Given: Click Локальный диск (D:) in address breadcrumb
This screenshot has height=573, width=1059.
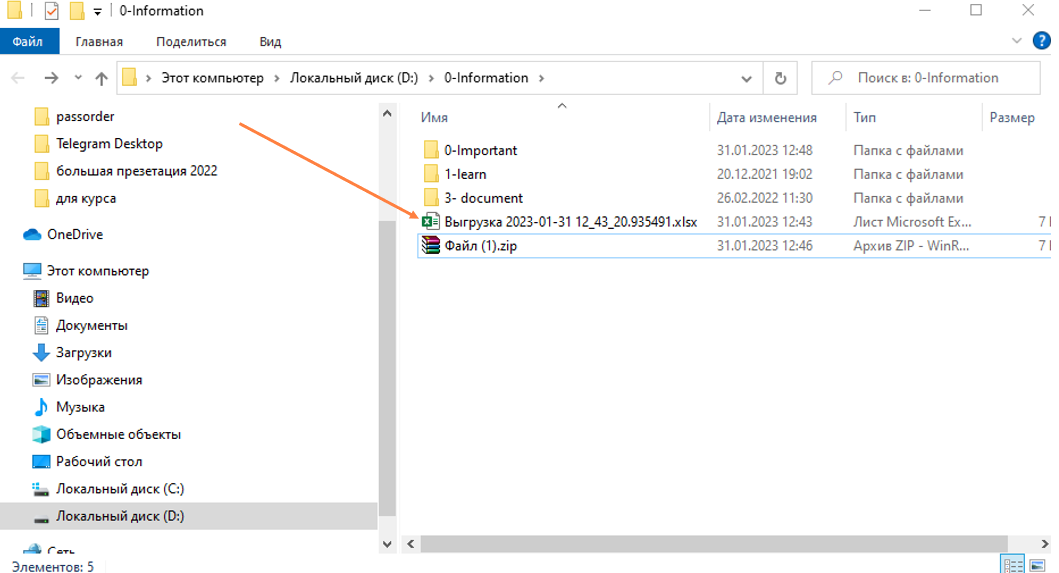Looking at the screenshot, I should click(x=354, y=78).
